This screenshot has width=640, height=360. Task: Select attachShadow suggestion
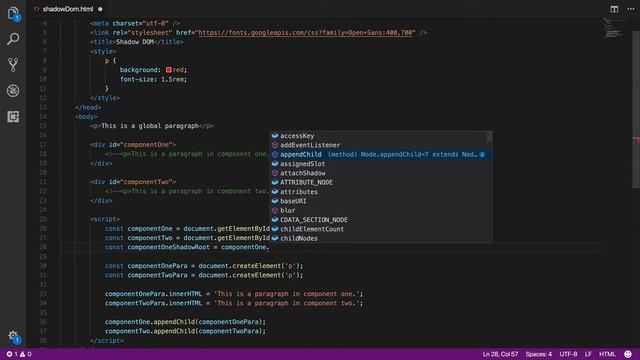point(380,173)
